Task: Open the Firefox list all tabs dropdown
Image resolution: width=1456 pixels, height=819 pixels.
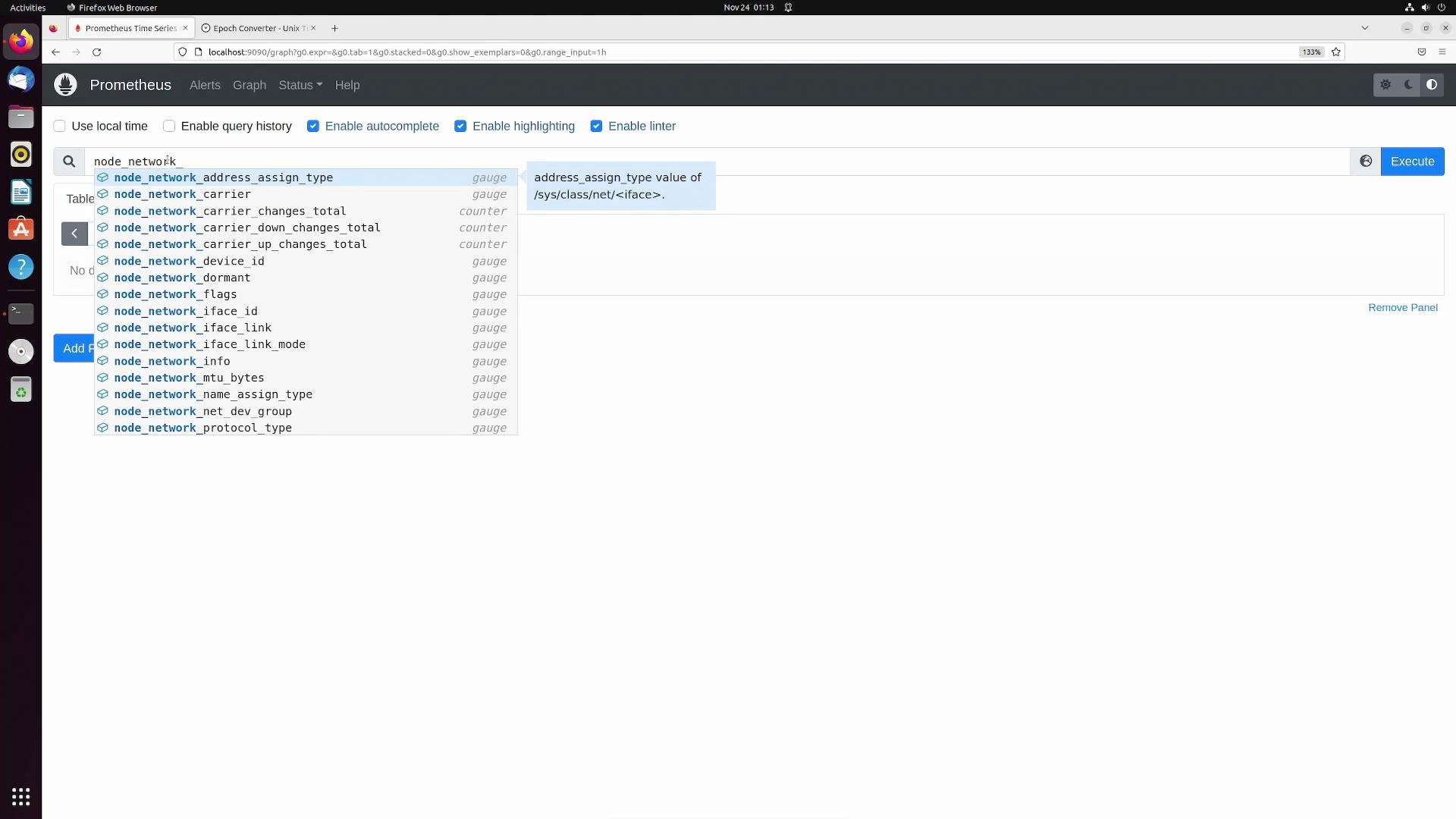Action: pyautogui.click(x=1365, y=28)
